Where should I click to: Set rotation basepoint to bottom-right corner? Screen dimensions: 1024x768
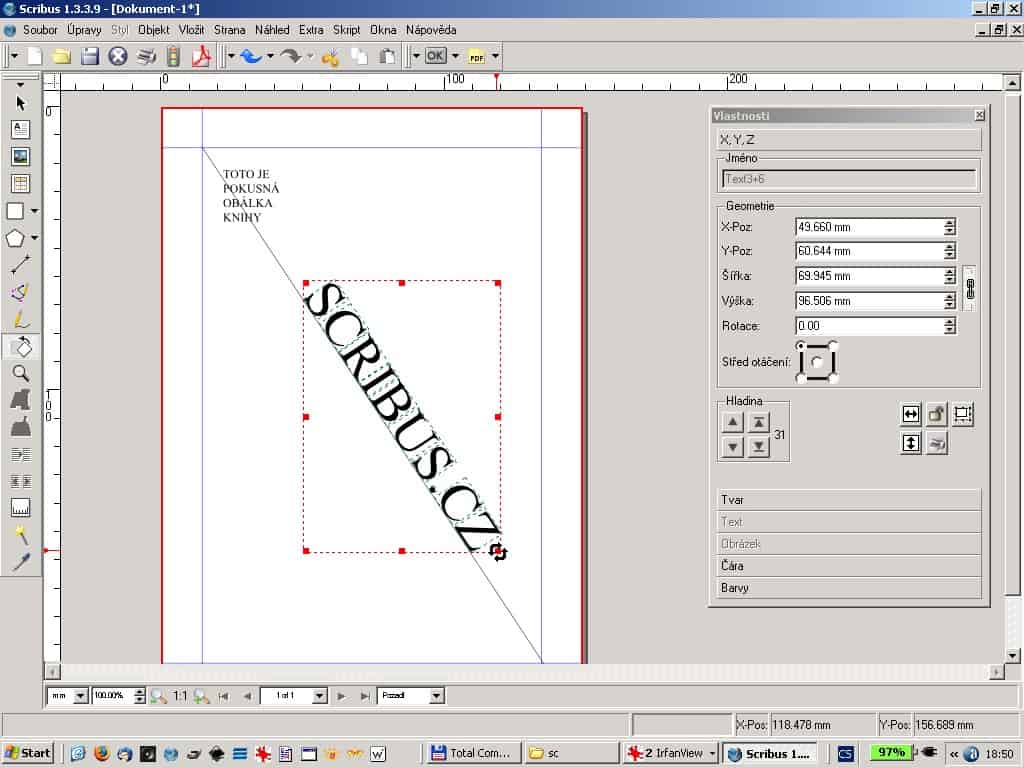[x=833, y=377]
